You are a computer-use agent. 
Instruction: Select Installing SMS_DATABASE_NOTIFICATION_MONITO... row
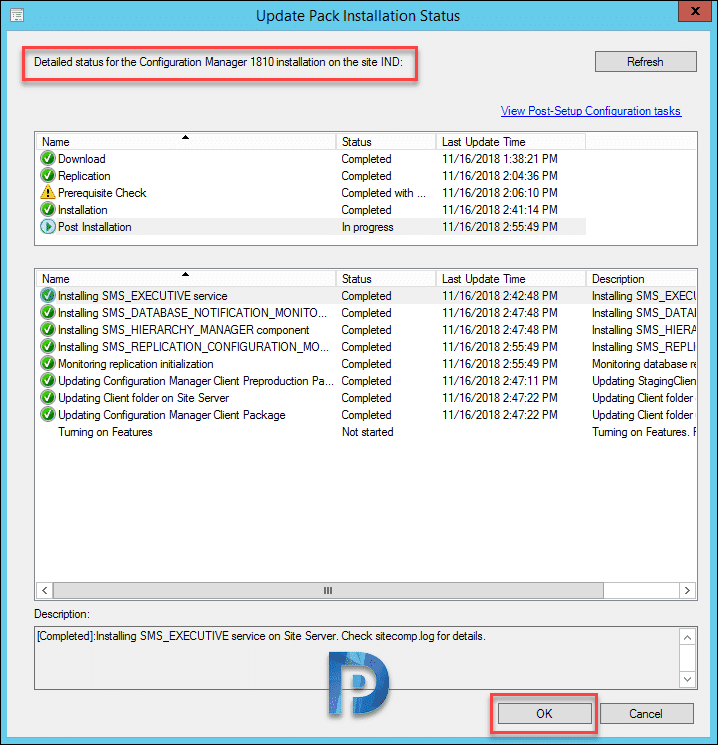(x=366, y=313)
